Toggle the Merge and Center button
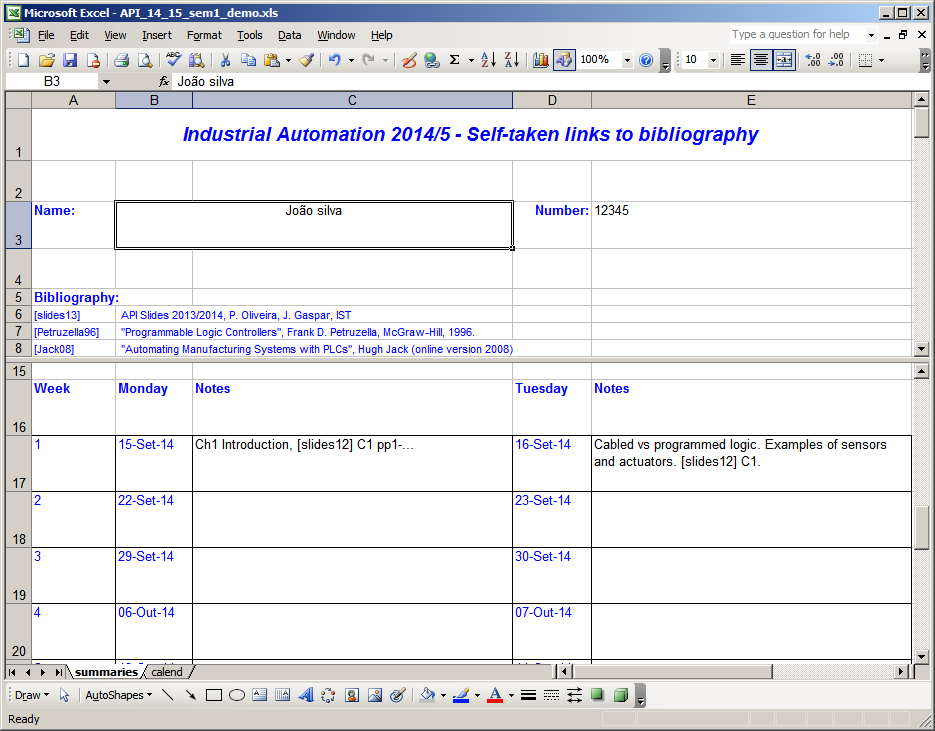 (784, 60)
